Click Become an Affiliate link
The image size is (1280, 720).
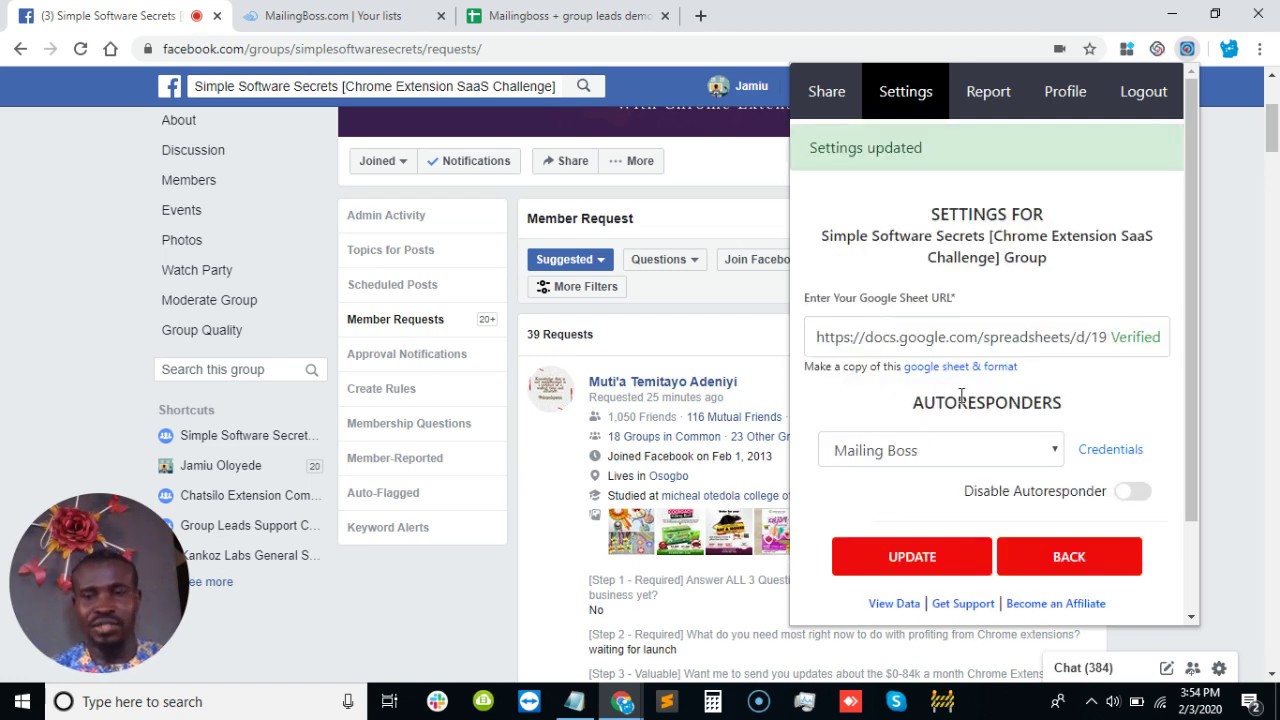[x=1056, y=603]
